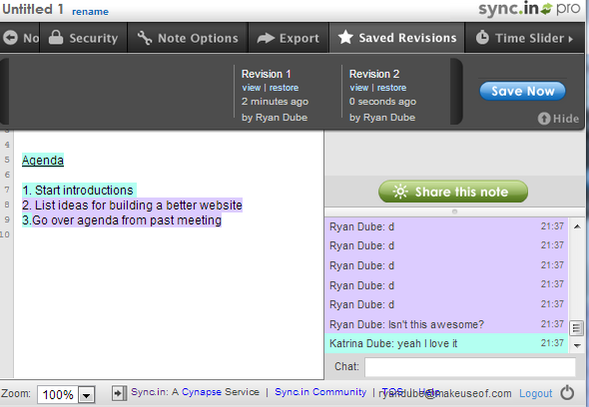Click the Chat input field

point(470,366)
